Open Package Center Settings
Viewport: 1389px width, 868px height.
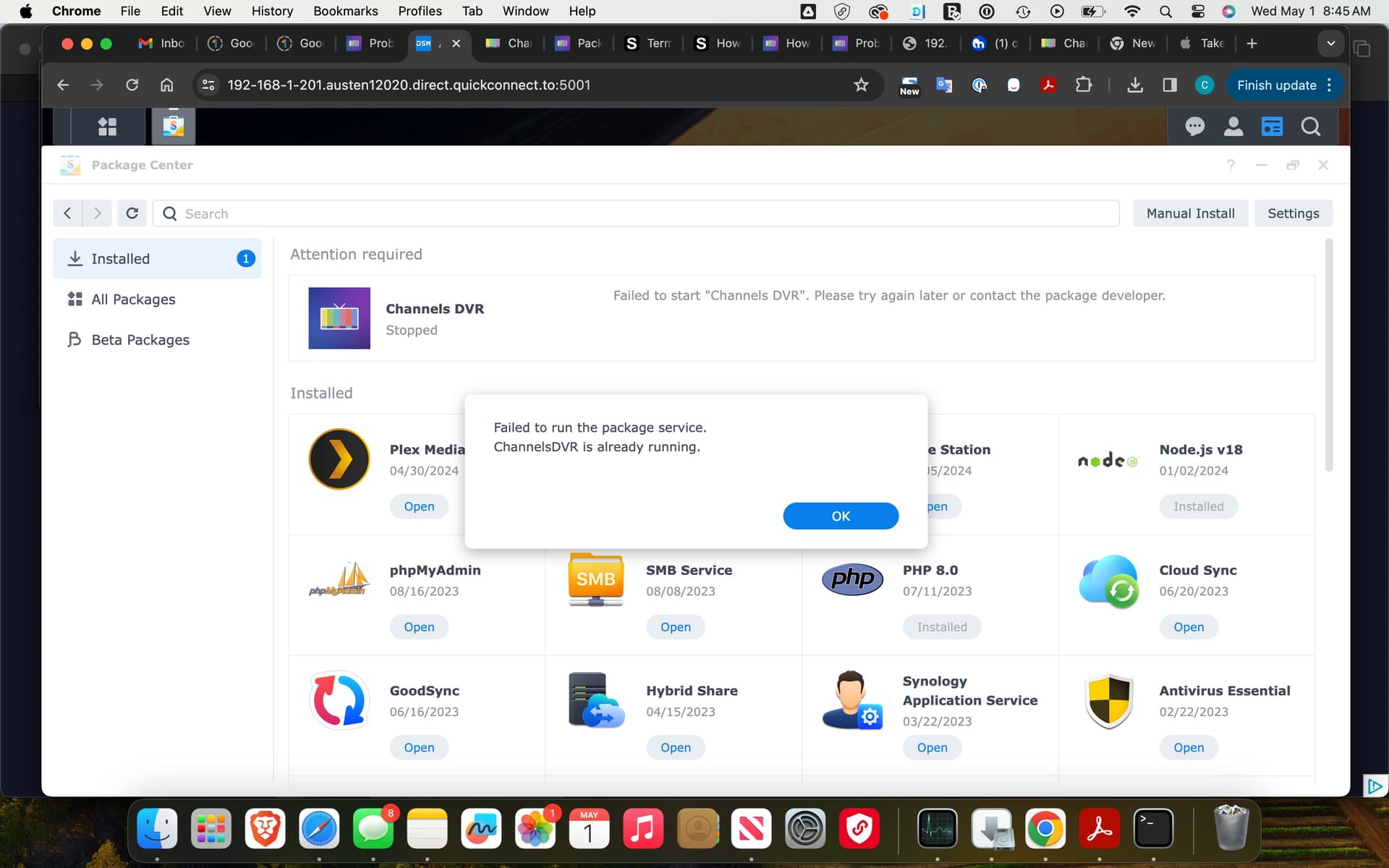point(1293,213)
